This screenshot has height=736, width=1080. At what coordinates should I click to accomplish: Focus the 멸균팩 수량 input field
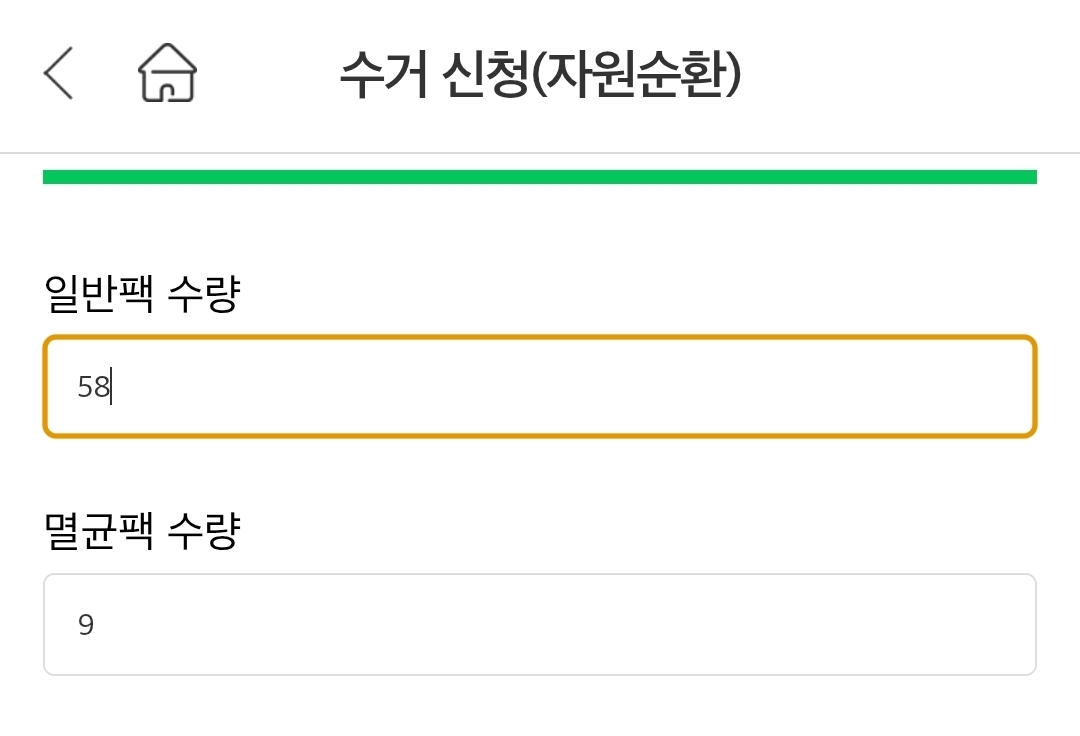(x=540, y=625)
